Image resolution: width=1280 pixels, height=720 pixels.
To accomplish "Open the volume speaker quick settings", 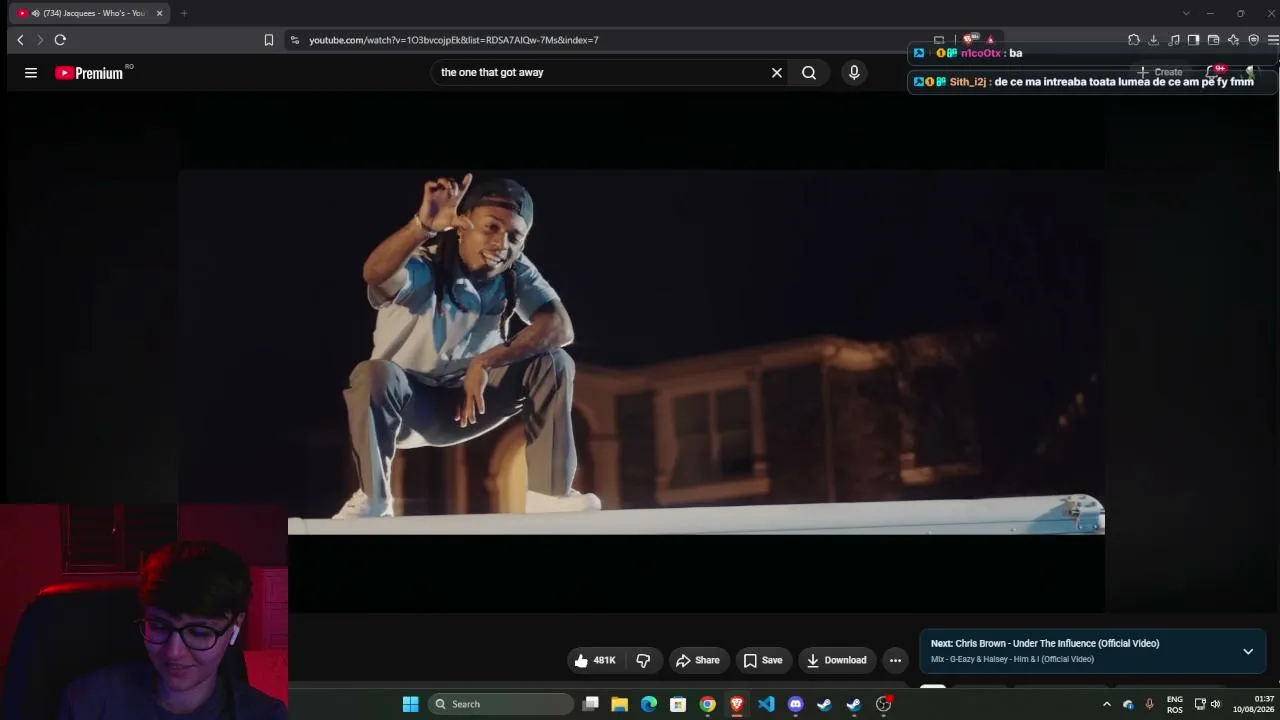I will click(x=1216, y=704).
